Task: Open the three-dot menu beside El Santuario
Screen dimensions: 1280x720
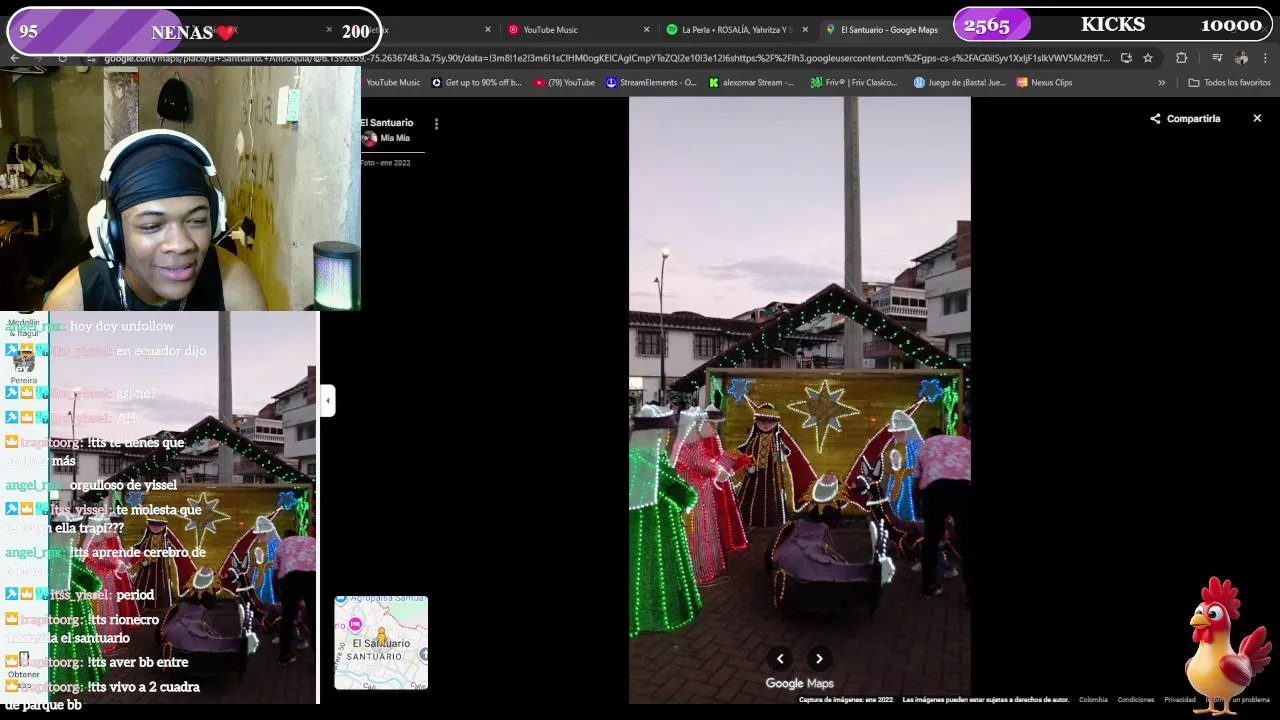Action: click(436, 124)
